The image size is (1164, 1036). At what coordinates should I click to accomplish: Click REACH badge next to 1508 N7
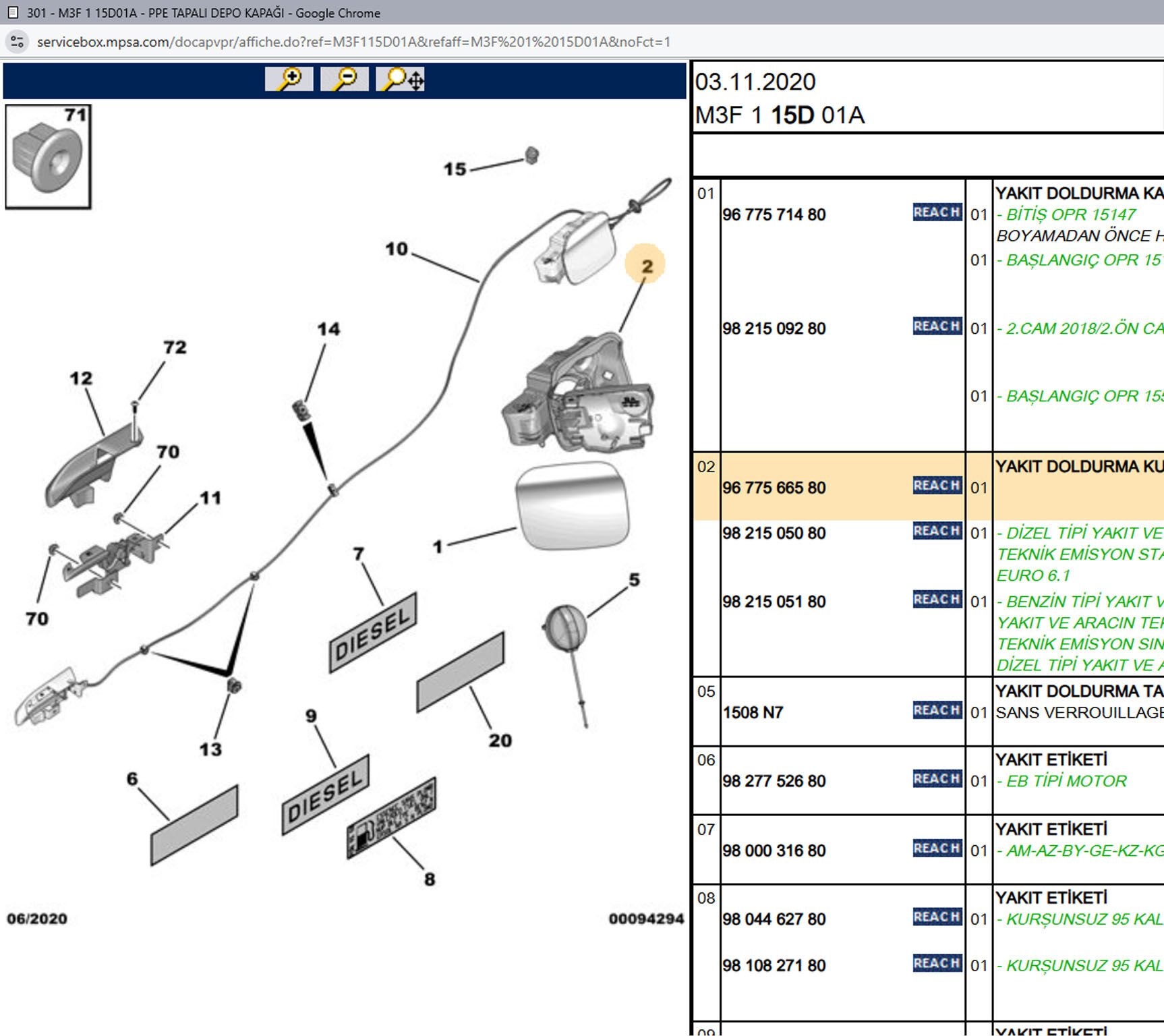[x=937, y=710]
